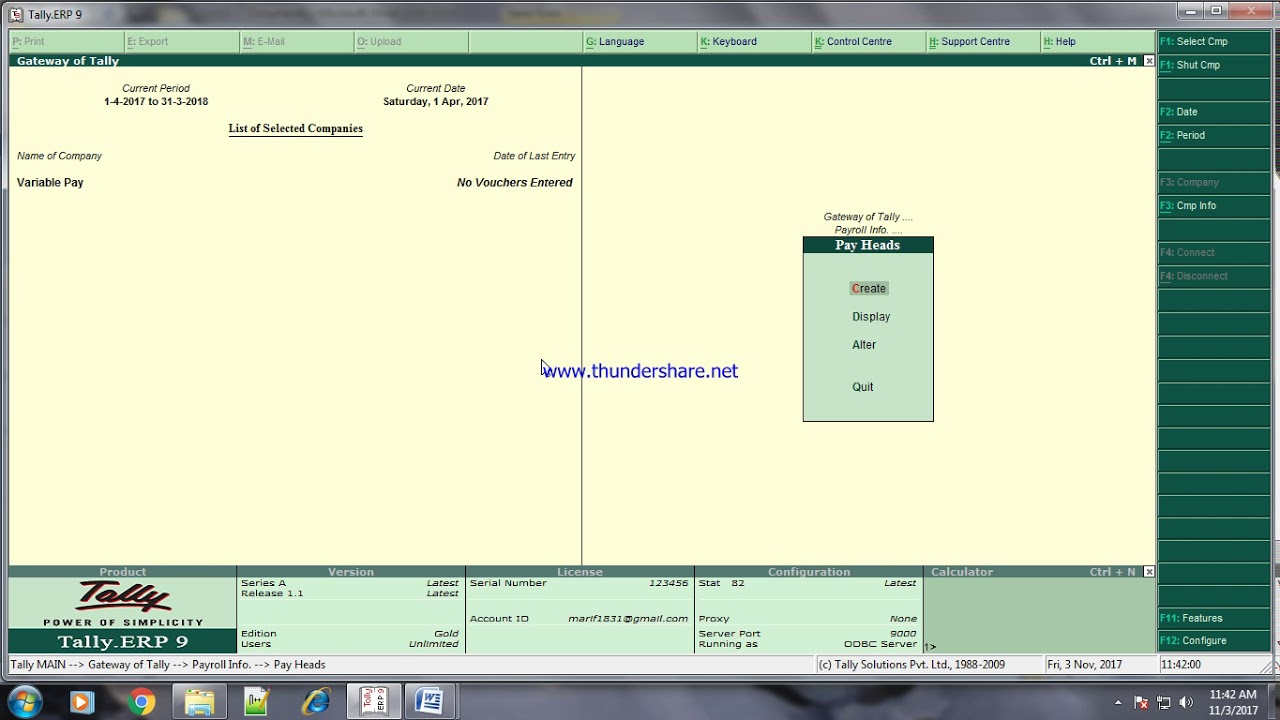Click the Fri, 3 Nov, 2017 status date
This screenshot has width=1280, height=720.
1084,665
